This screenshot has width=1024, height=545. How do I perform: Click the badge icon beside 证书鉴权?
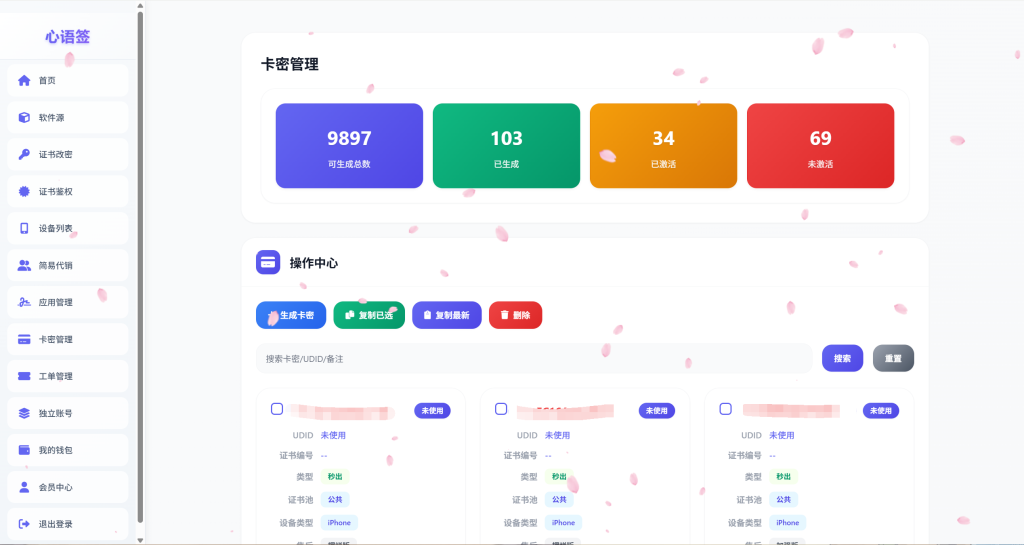tap(24, 191)
